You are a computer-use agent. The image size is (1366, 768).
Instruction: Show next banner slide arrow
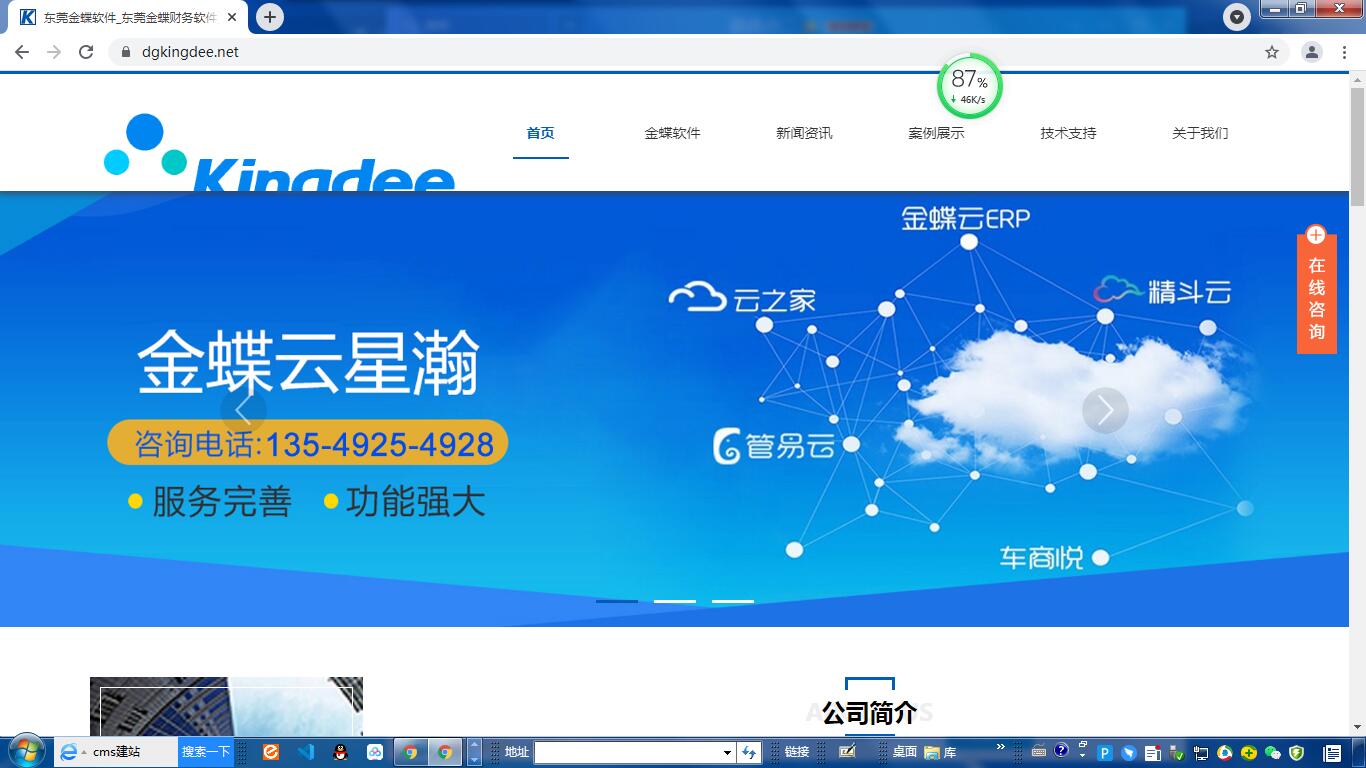tap(1105, 410)
